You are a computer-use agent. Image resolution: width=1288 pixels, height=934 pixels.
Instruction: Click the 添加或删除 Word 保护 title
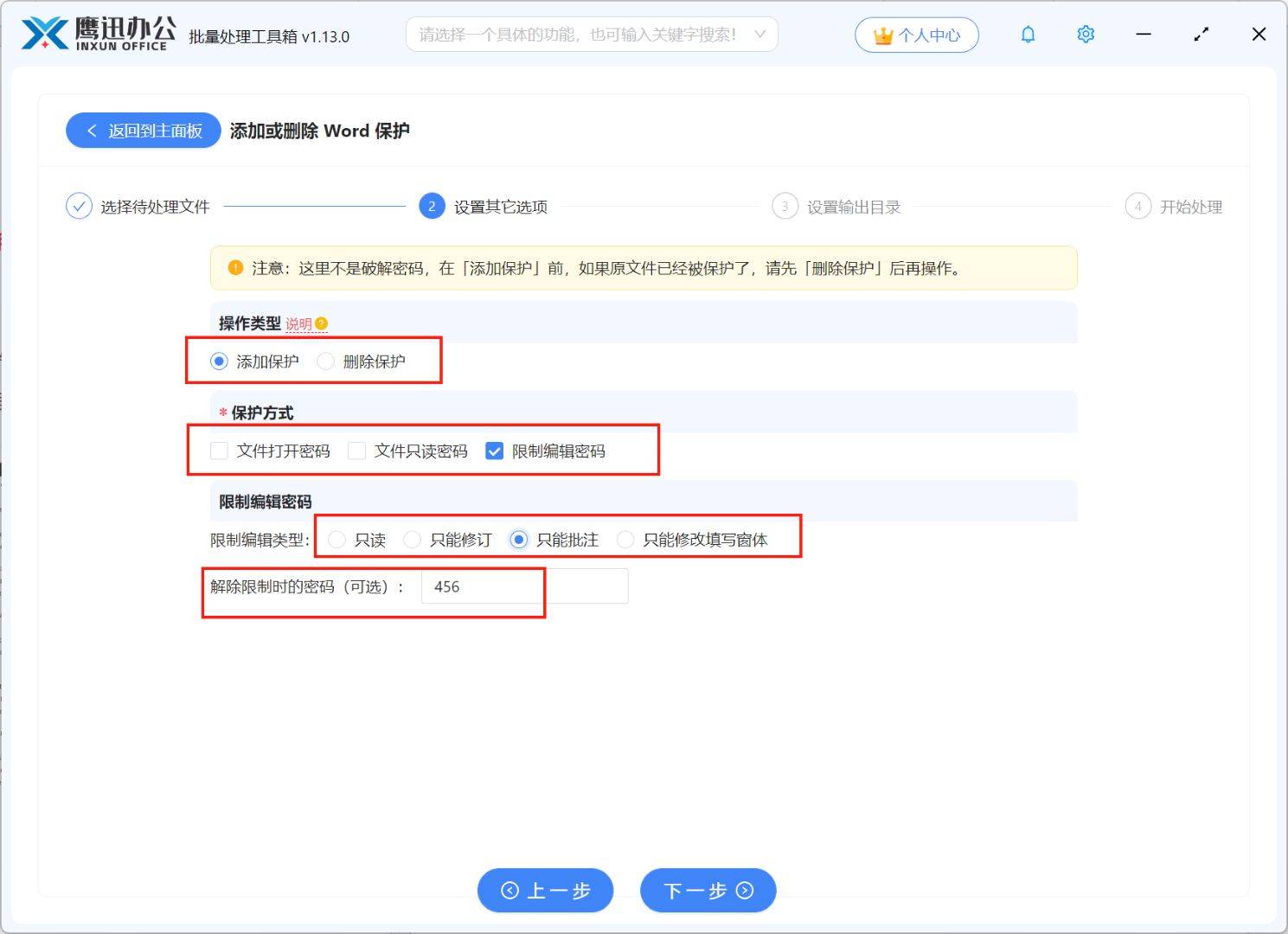pos(320,131)
